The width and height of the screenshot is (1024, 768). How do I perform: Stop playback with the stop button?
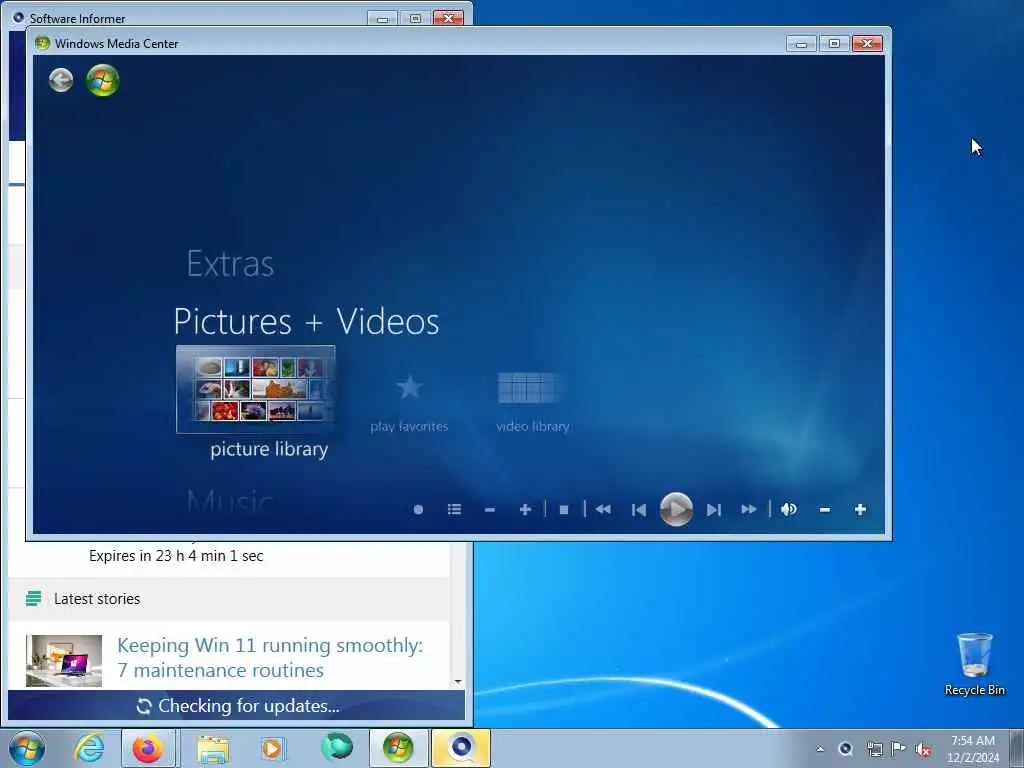point(564,509)
